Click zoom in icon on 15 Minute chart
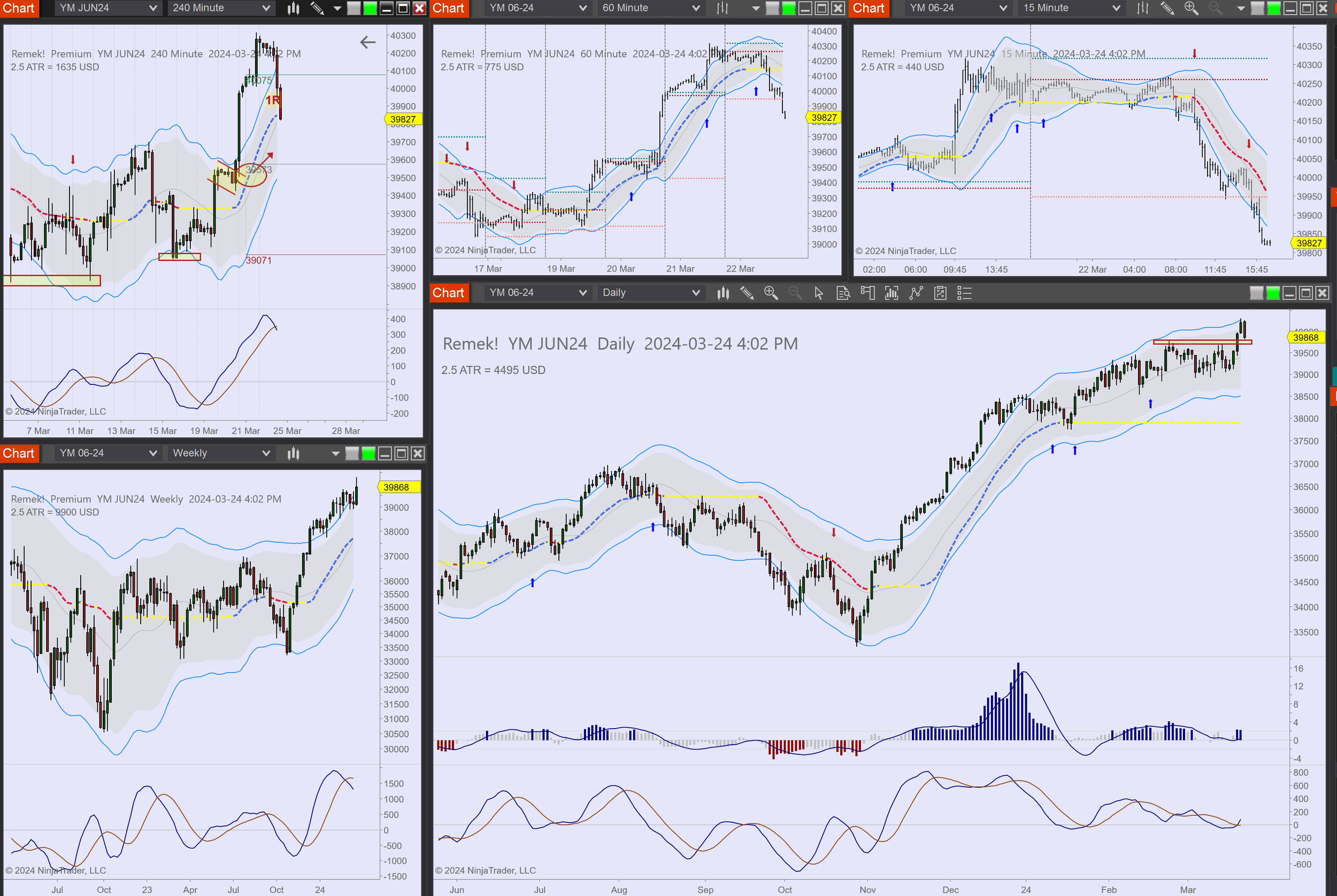The image size is (1337, 896). pos(1190,8)
